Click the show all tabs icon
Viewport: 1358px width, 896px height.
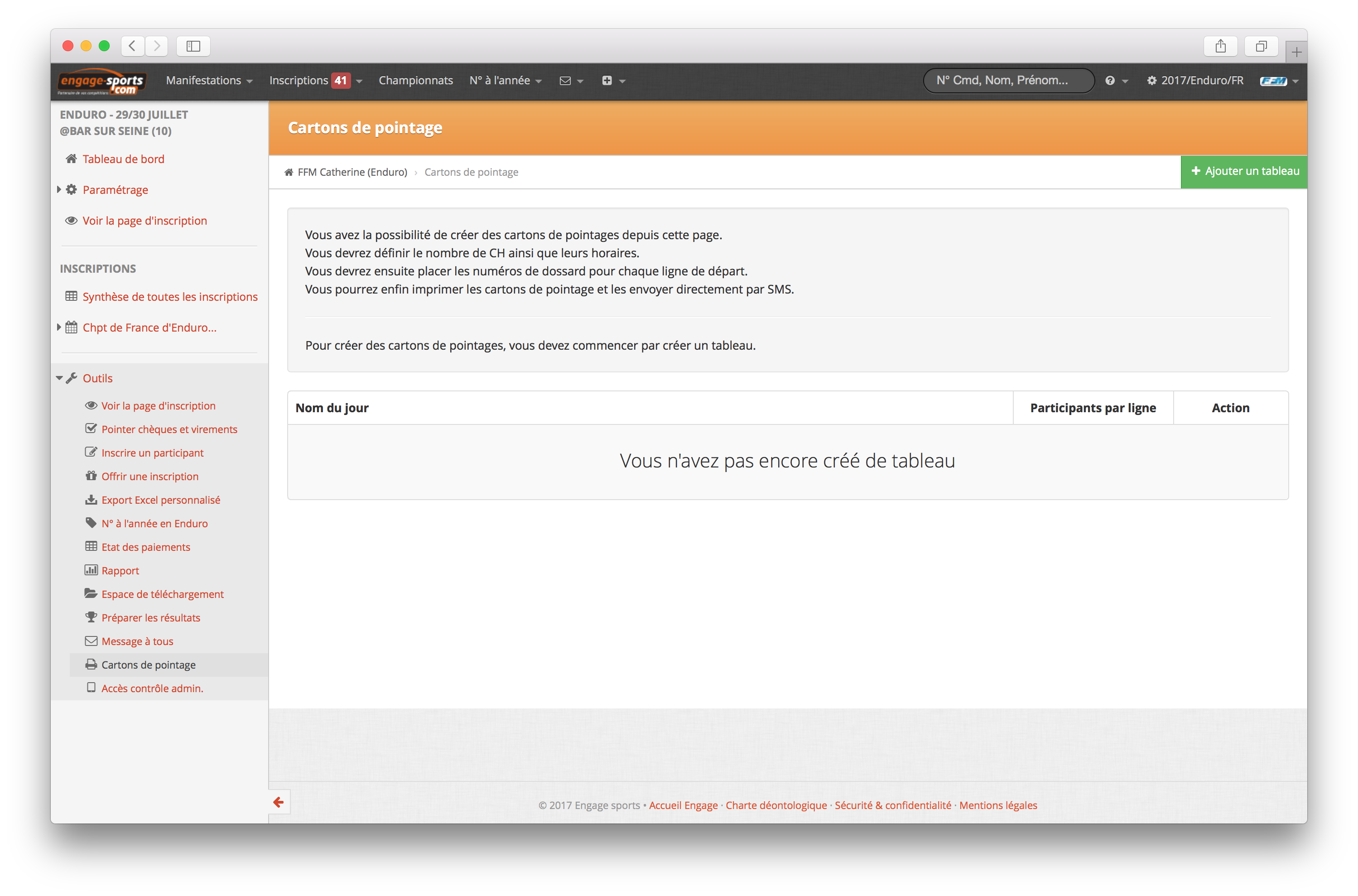tap(1261, 46)
